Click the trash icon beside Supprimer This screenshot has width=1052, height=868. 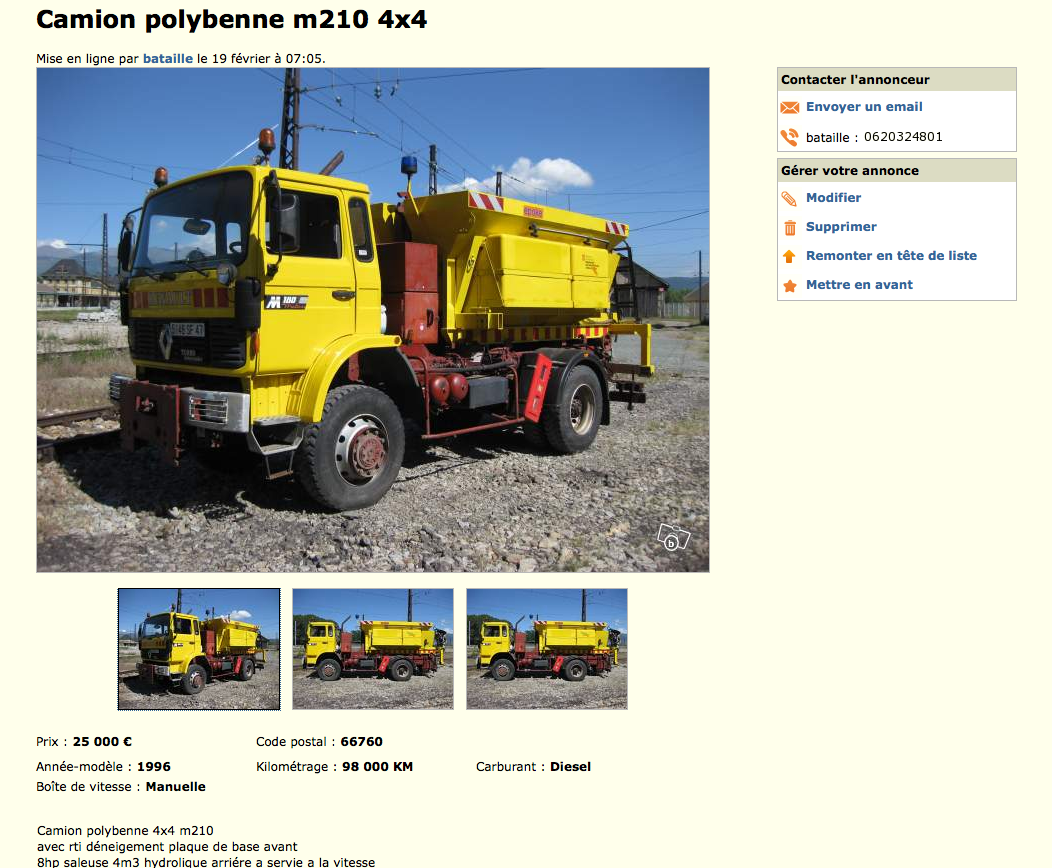790,228
